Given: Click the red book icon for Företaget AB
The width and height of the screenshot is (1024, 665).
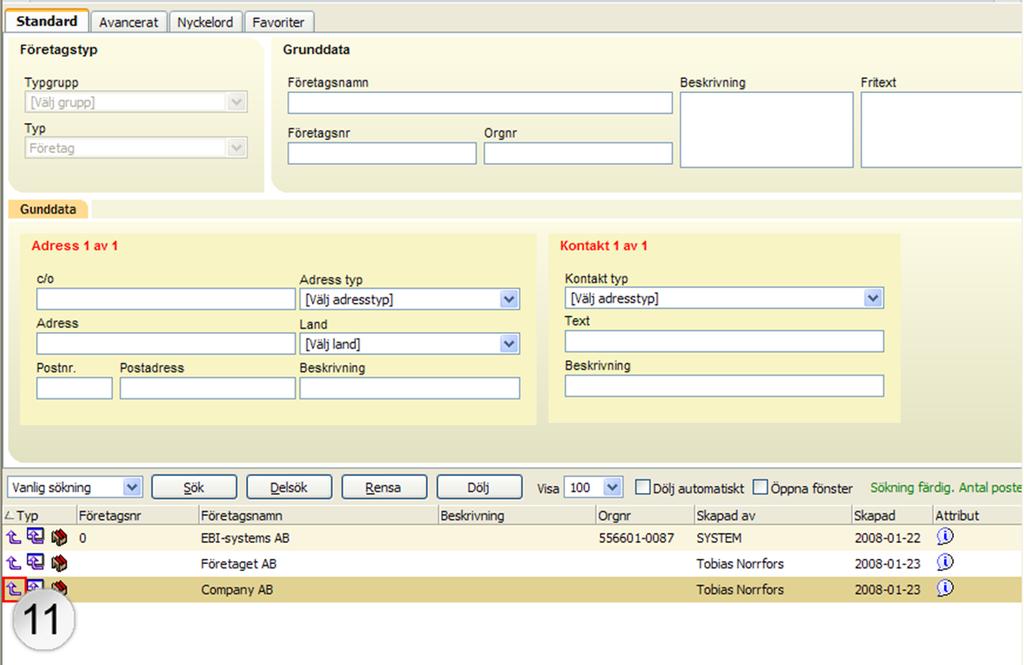Looking at the screenshot, I should coord(59,563).
